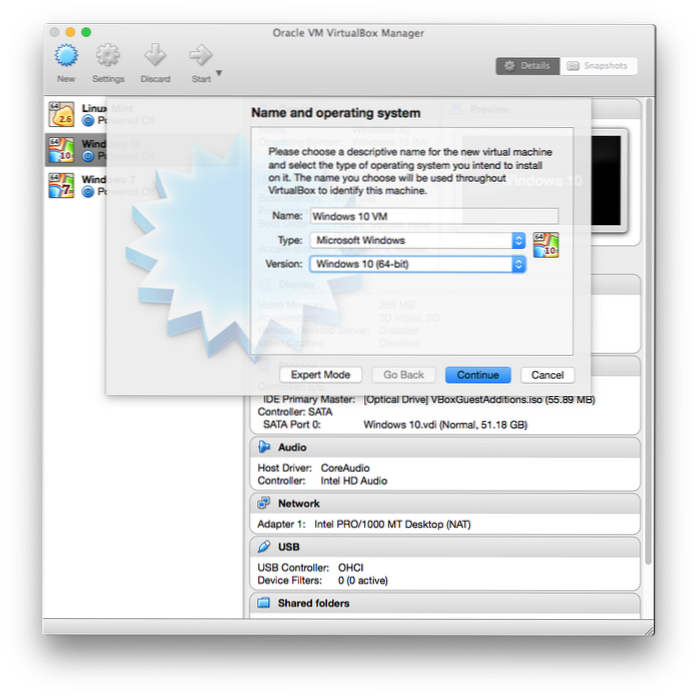Open the dropdown arrow beside Start
Screen dimensions: 698x697
click(219, 73)
